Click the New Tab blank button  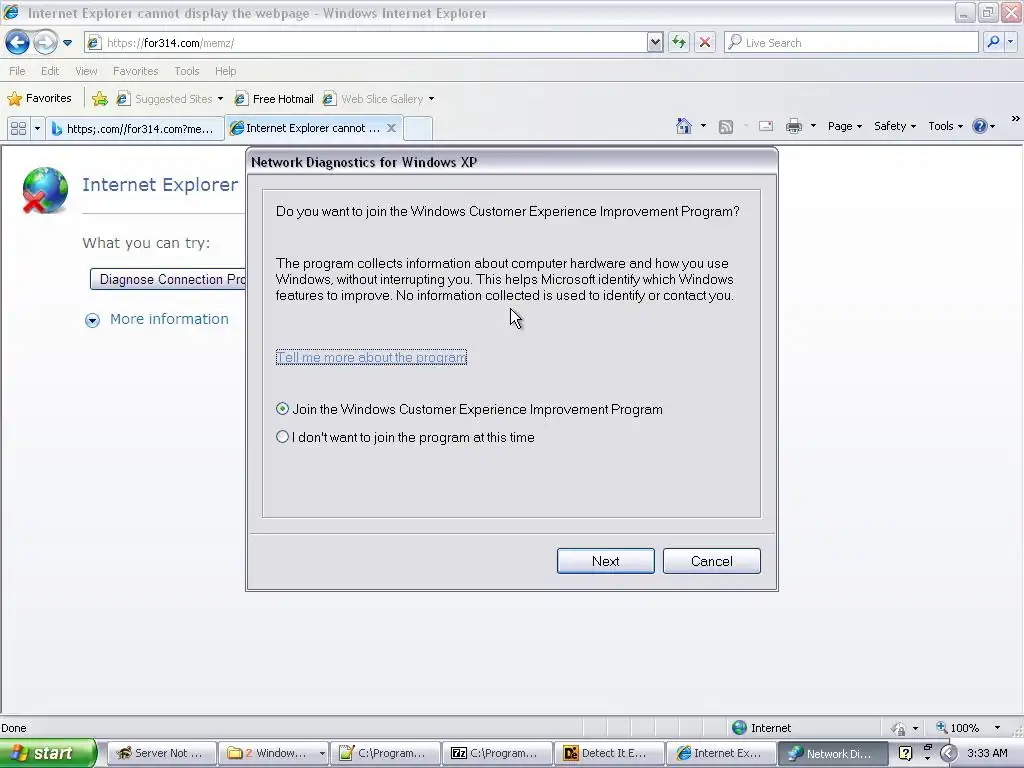click(x=418, y=129)
